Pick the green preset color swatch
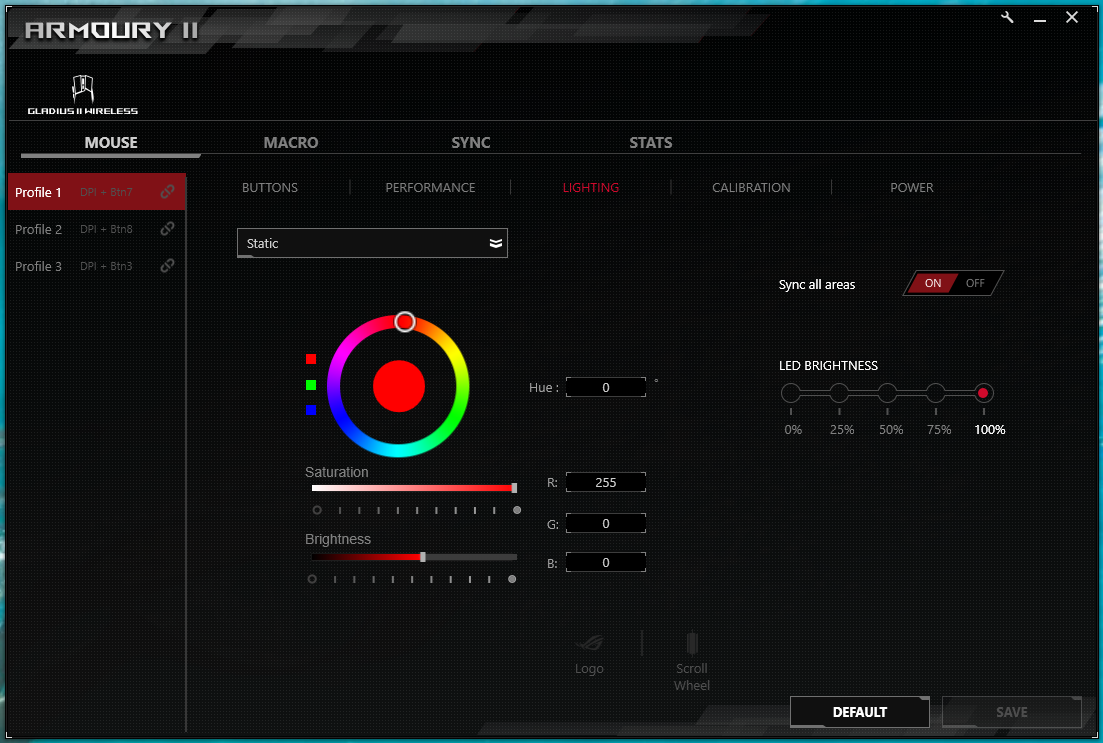 click(x=311, y=385)
